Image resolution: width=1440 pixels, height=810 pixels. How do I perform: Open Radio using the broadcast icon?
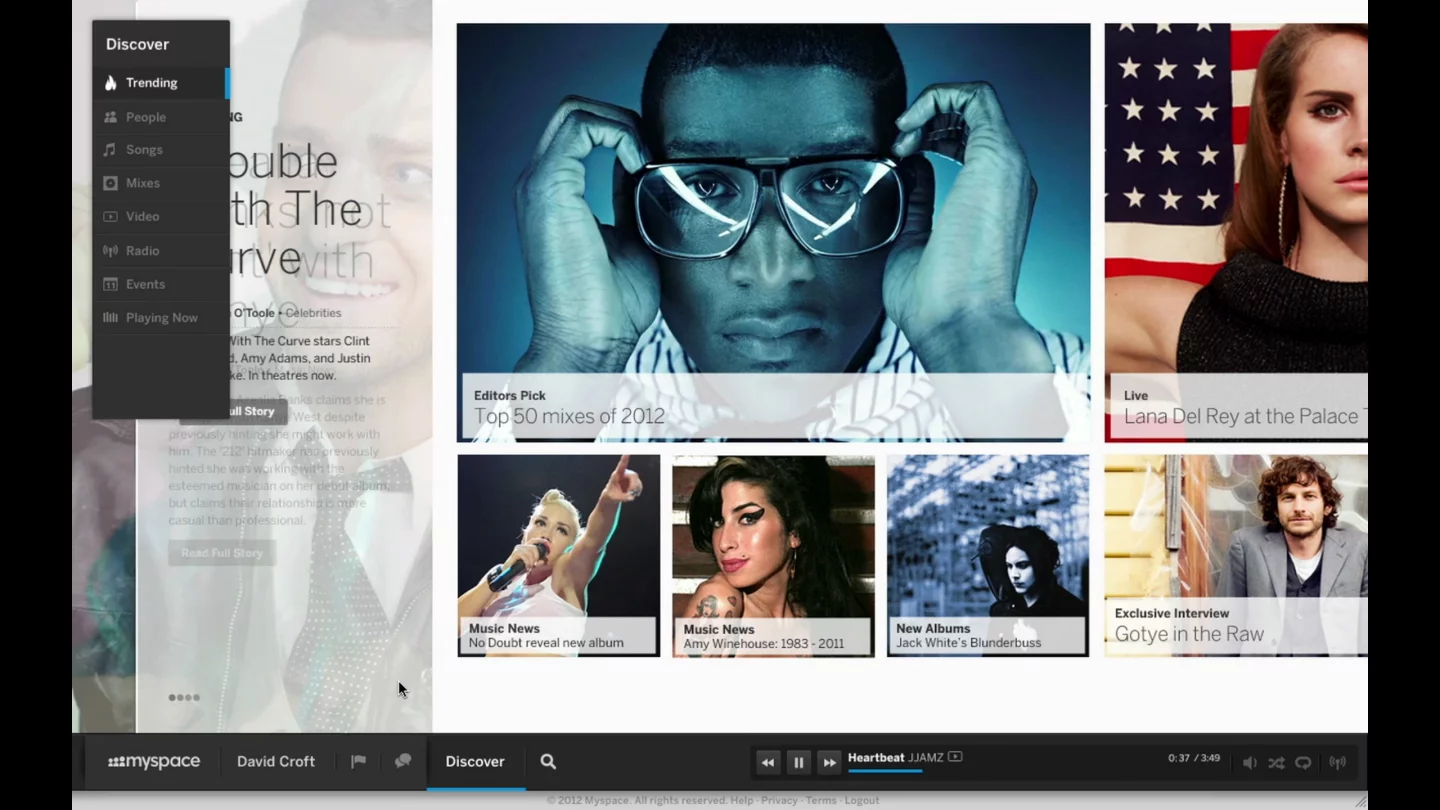pos(110,250)
